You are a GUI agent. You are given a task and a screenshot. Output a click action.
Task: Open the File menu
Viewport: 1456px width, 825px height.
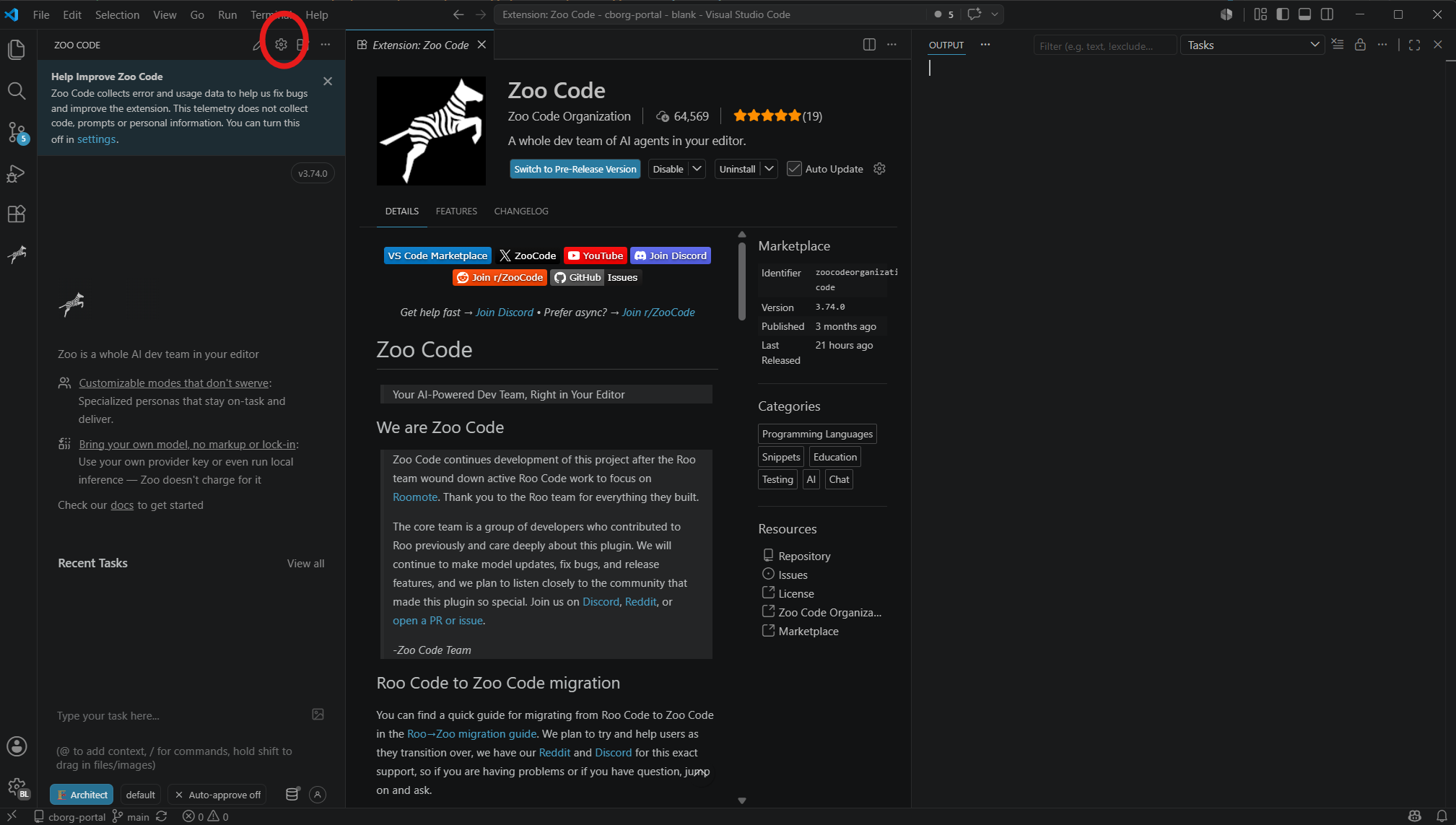click(41, 14)
